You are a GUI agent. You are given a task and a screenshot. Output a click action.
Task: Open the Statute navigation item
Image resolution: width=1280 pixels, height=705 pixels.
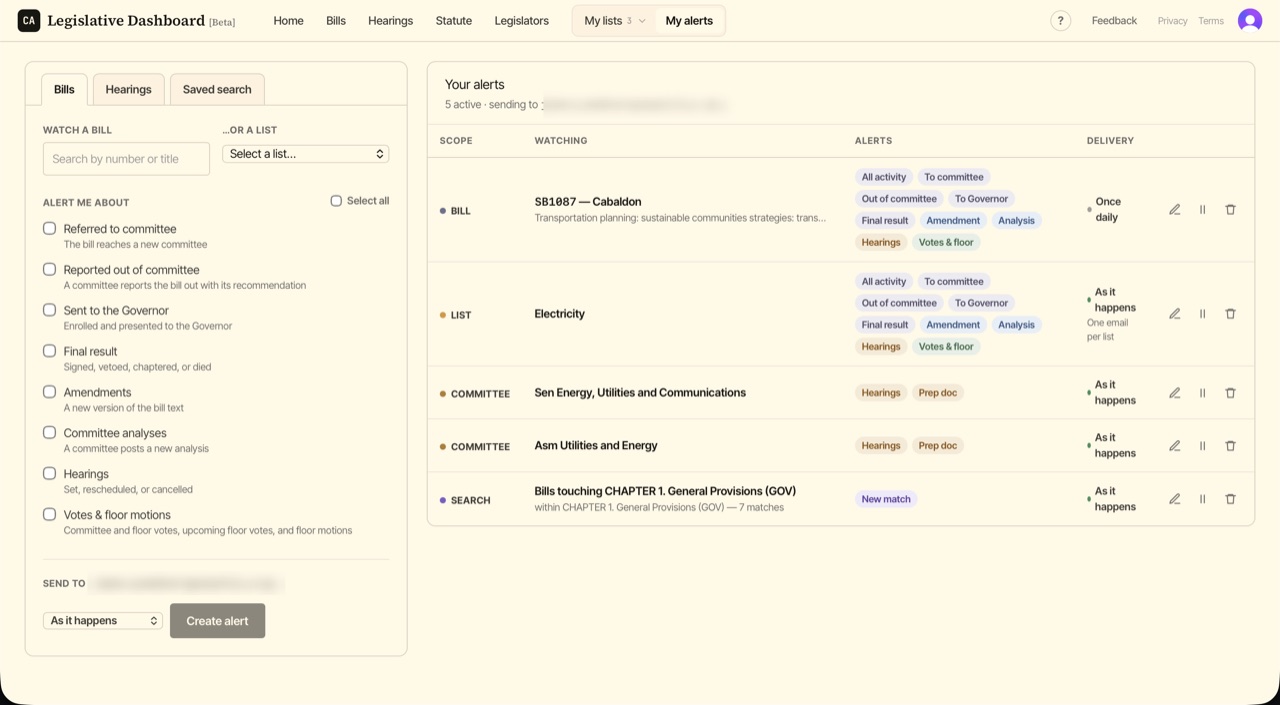453,21
